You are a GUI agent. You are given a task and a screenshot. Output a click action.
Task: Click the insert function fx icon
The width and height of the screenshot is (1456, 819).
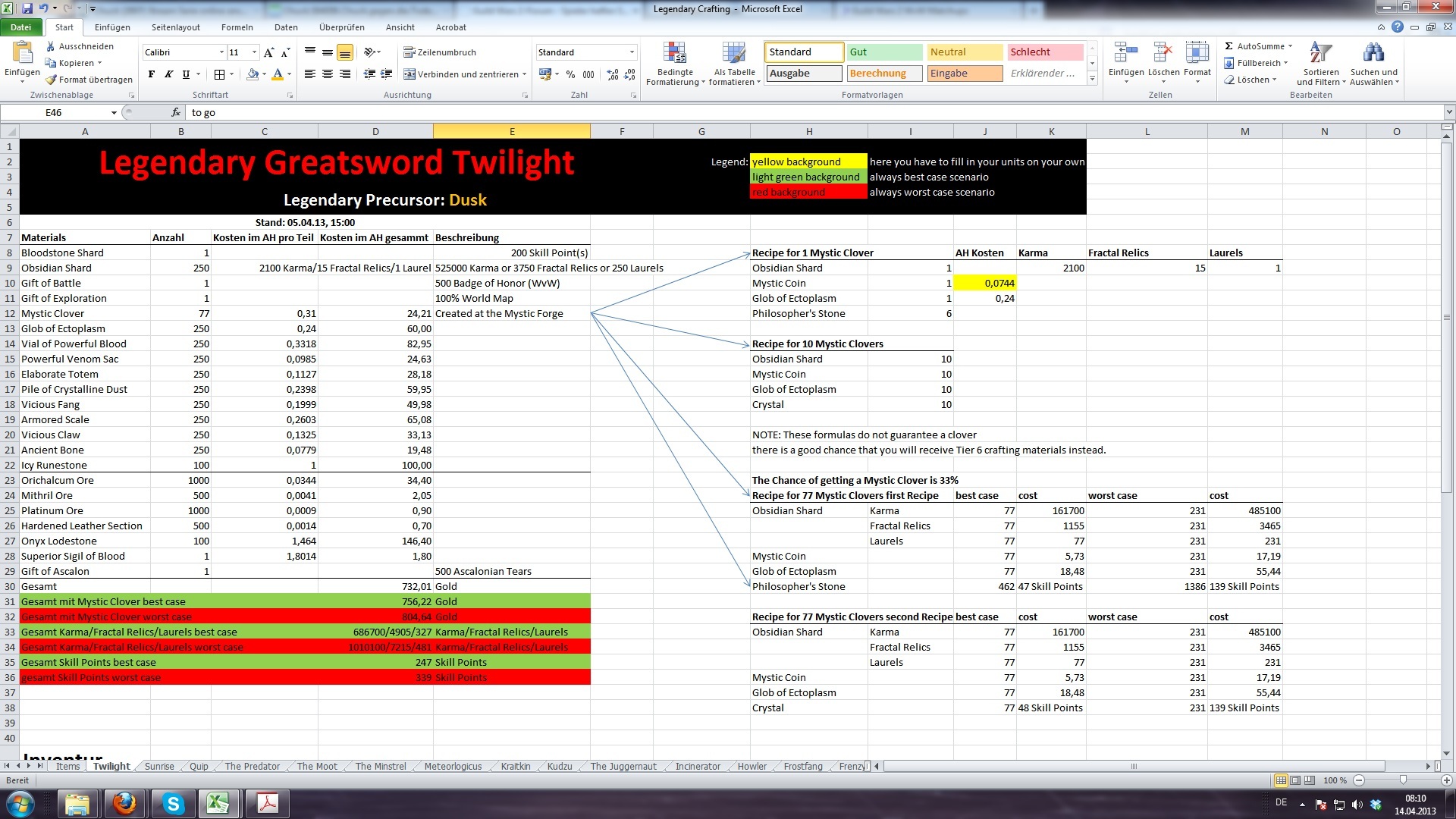pyautogui.click(x=176, y=112)
